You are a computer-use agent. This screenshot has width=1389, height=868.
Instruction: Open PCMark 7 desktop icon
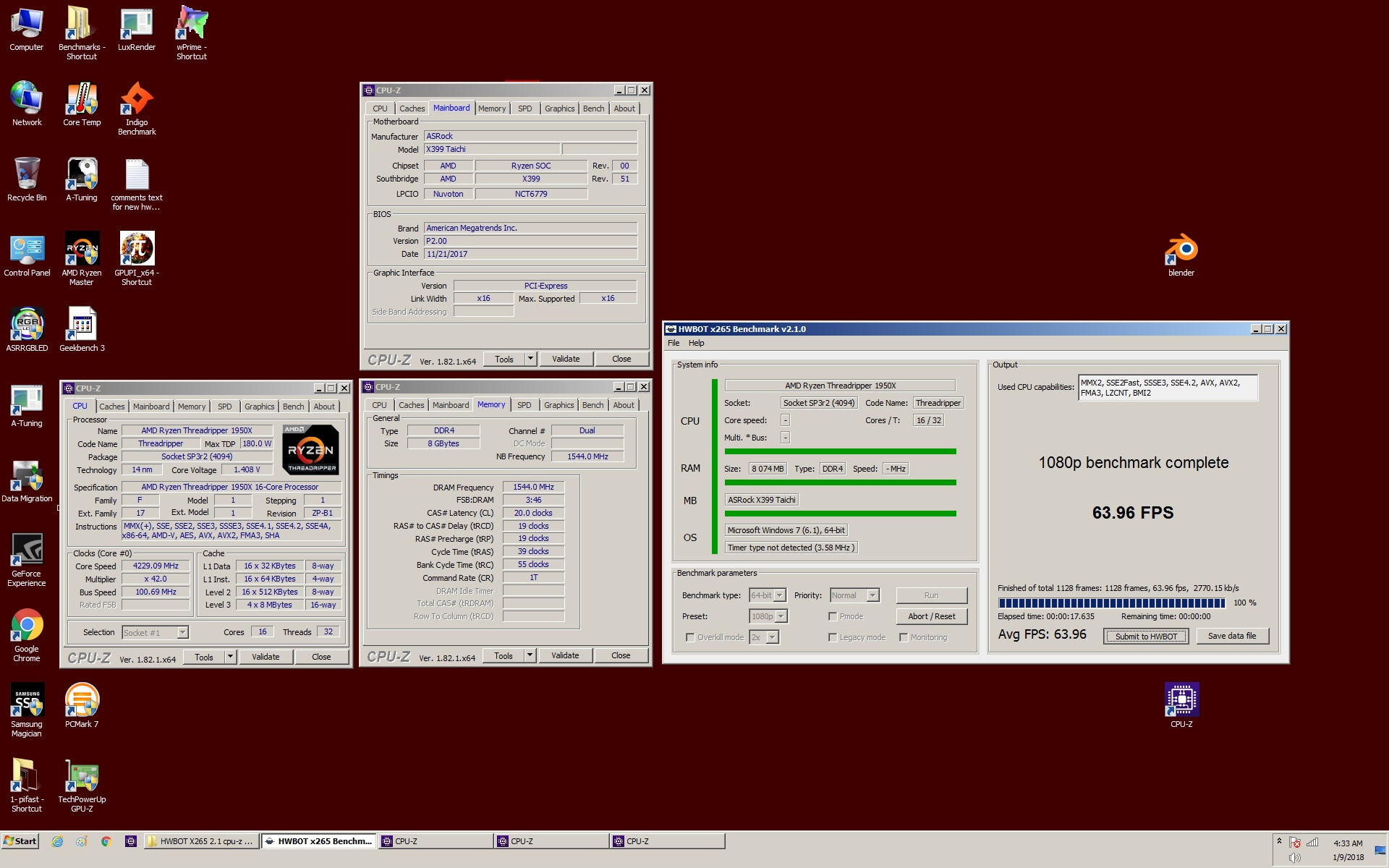coord(82,705)
